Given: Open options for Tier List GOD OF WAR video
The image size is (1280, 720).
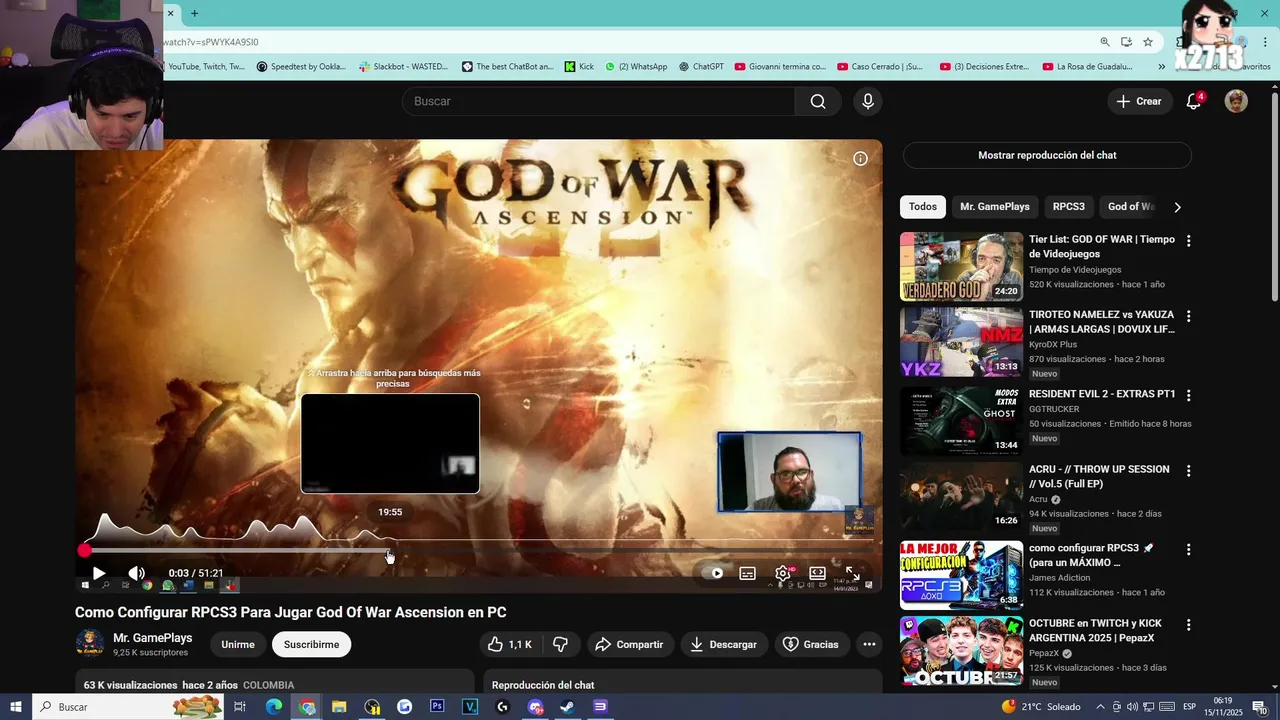Looking at the screenshot, I should click(1188, 241).
